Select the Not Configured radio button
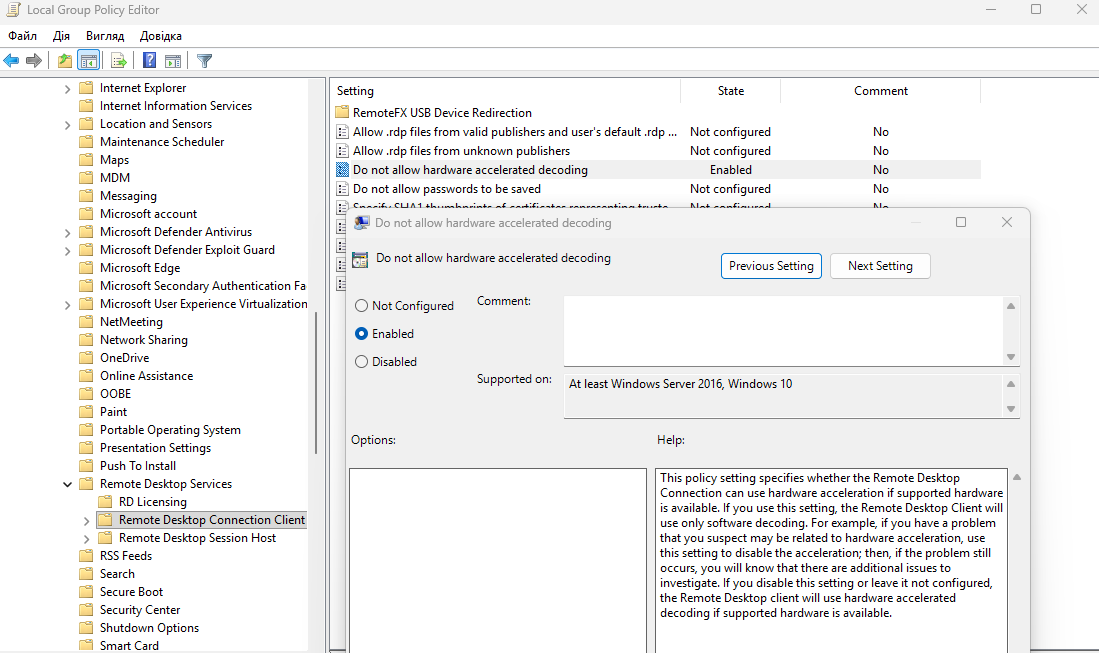1099x653 pixels. coord(362,306)
